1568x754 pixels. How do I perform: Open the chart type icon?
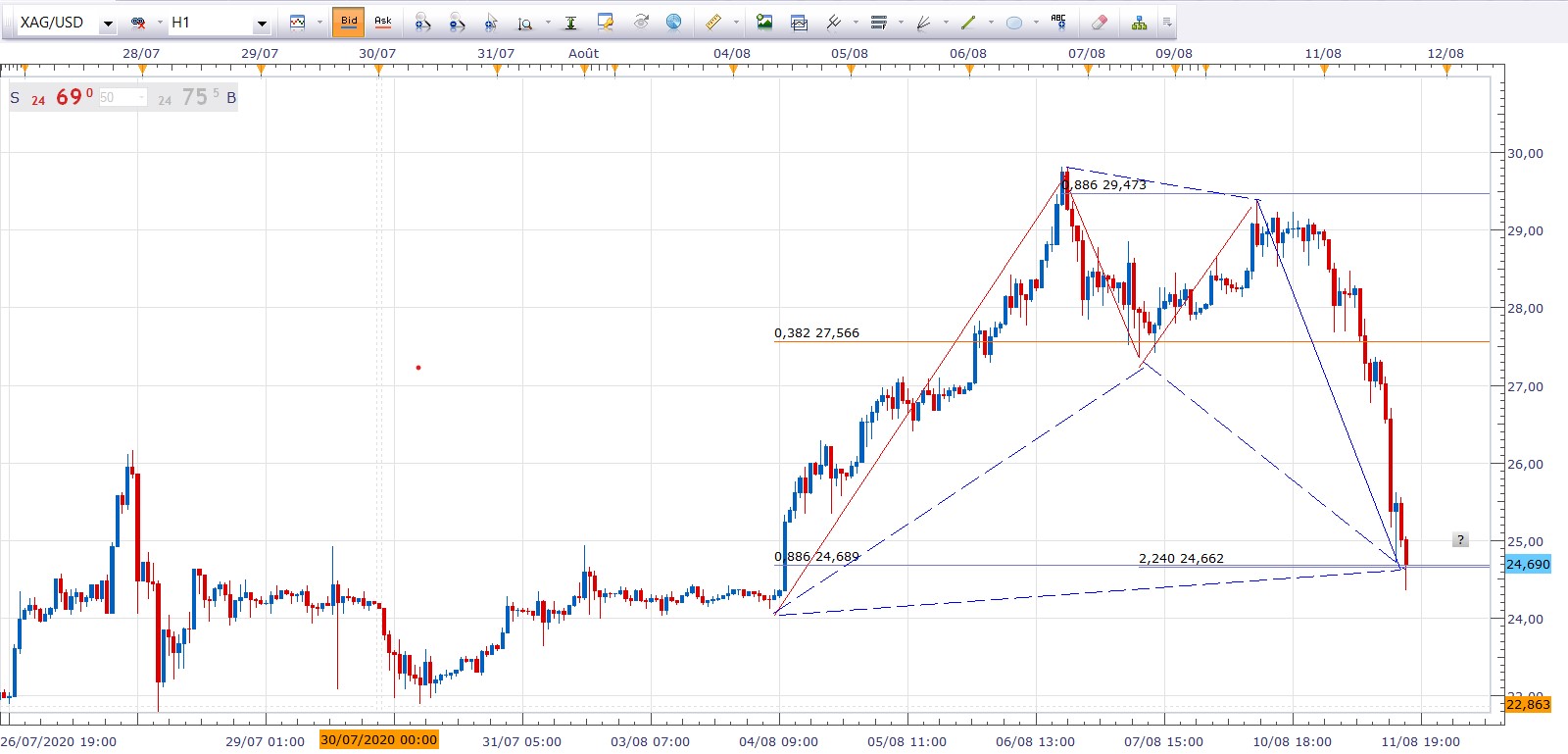coord(298,22)
